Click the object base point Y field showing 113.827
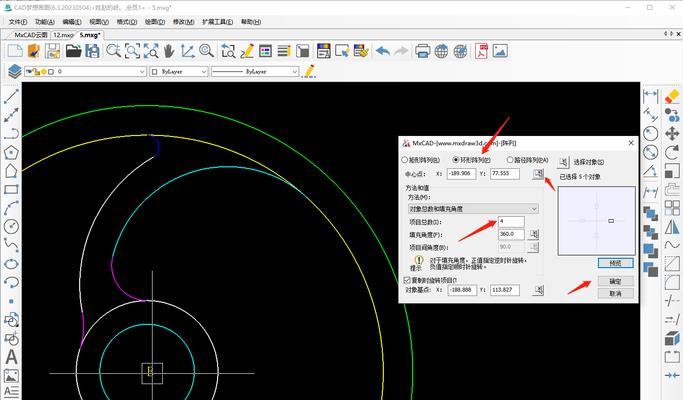Screen dimensions: 683x400 click(x=505, y=290)
